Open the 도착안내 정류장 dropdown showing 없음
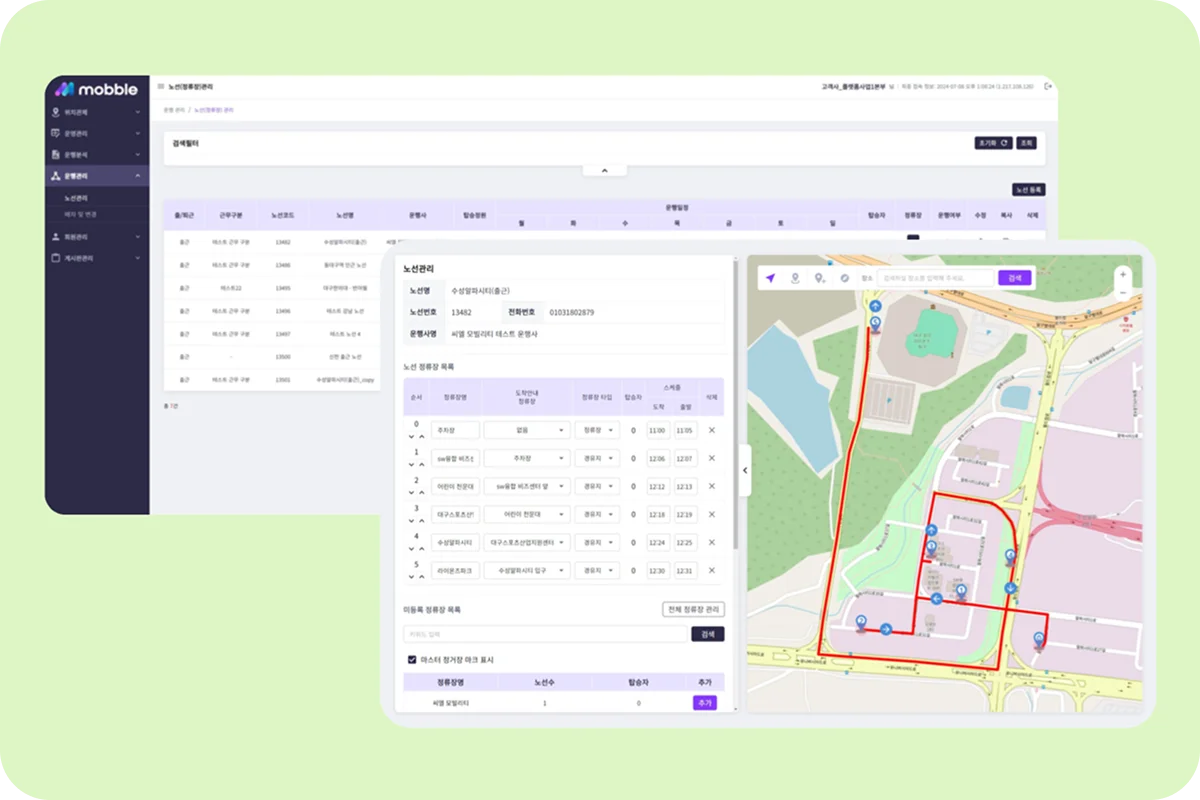 pos(527,430)
